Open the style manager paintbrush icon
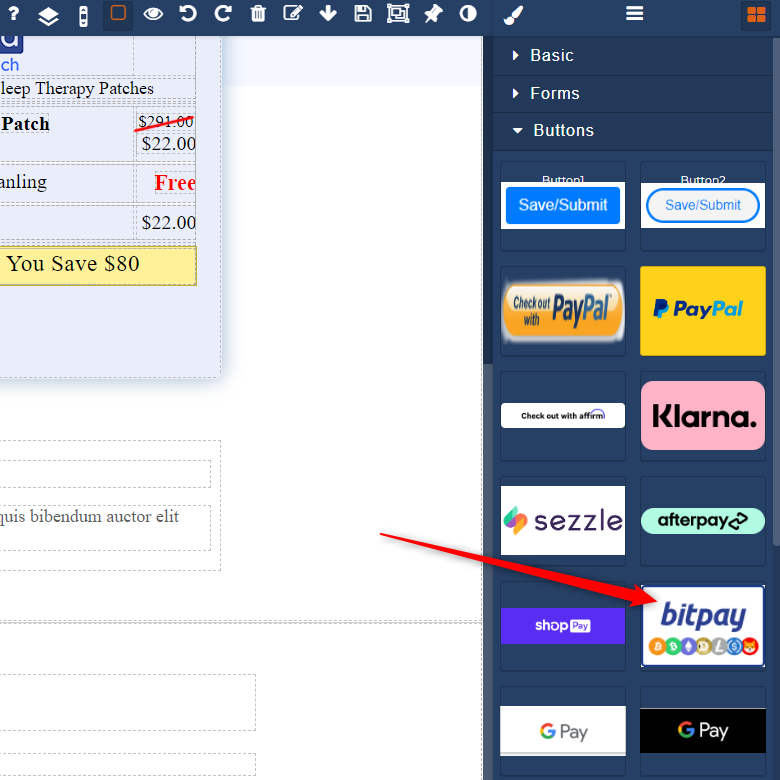780x780 pixels. click(512, 14)
